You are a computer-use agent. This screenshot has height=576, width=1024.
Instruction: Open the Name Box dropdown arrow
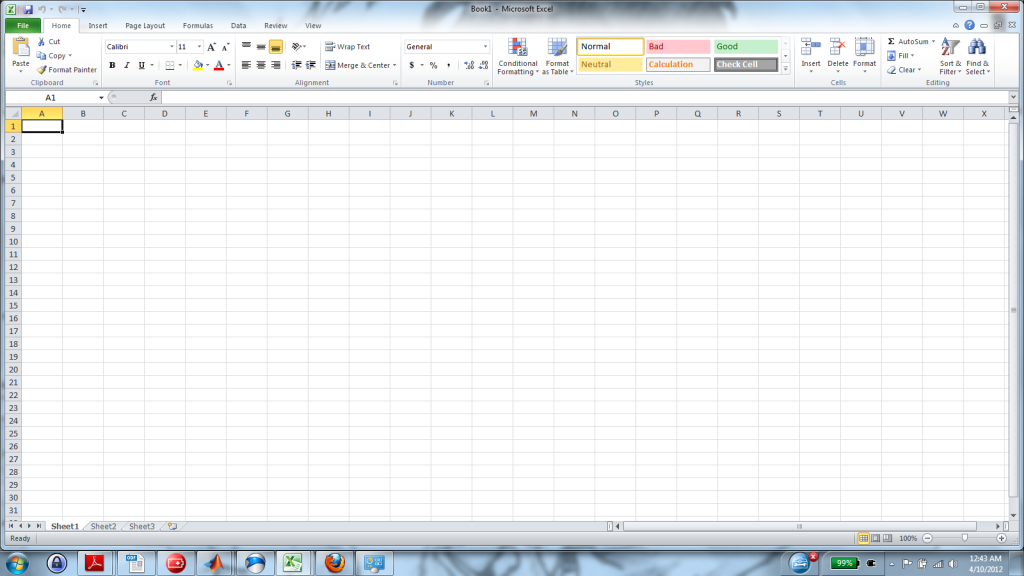click(x=101, y=97)
